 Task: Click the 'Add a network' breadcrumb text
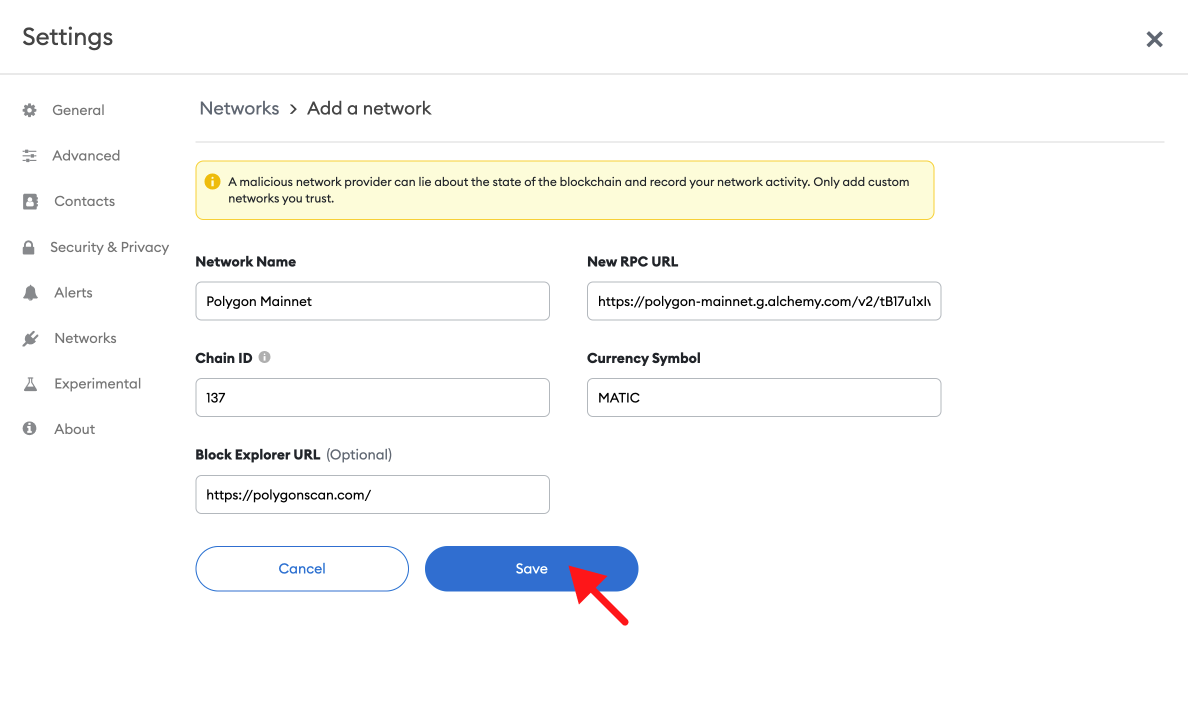coord(369,108)
